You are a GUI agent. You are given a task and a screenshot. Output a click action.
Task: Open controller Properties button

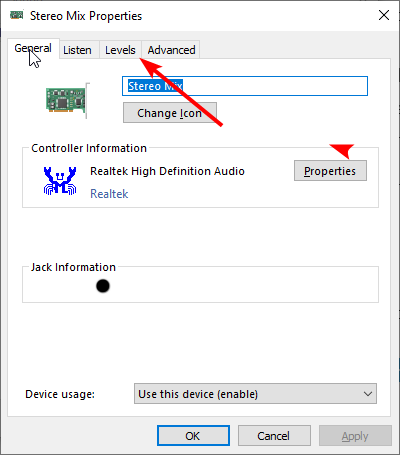(x=330, y=171)
